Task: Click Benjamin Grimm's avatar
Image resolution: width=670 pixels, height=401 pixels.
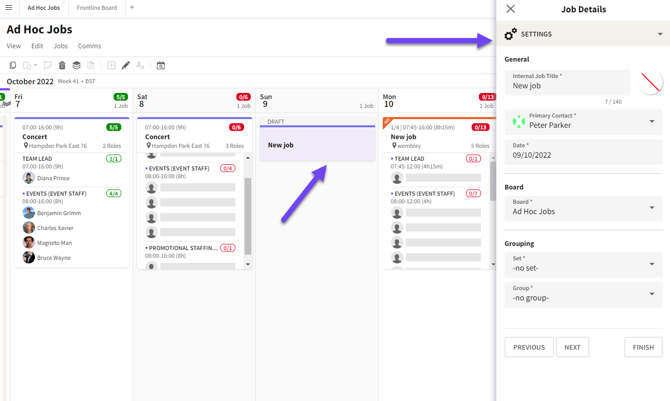Action: 29,212
